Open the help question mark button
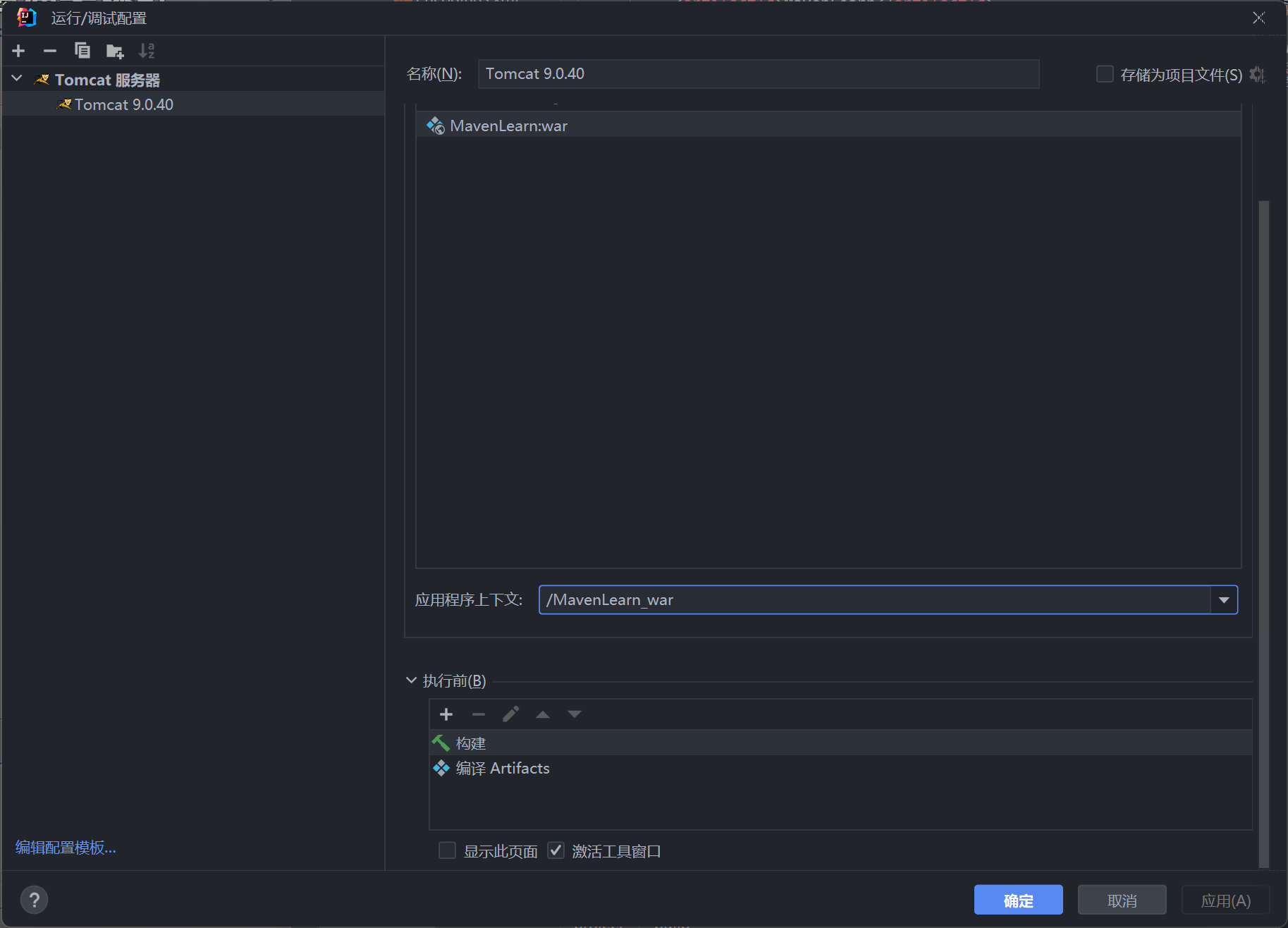 (34, 900)
